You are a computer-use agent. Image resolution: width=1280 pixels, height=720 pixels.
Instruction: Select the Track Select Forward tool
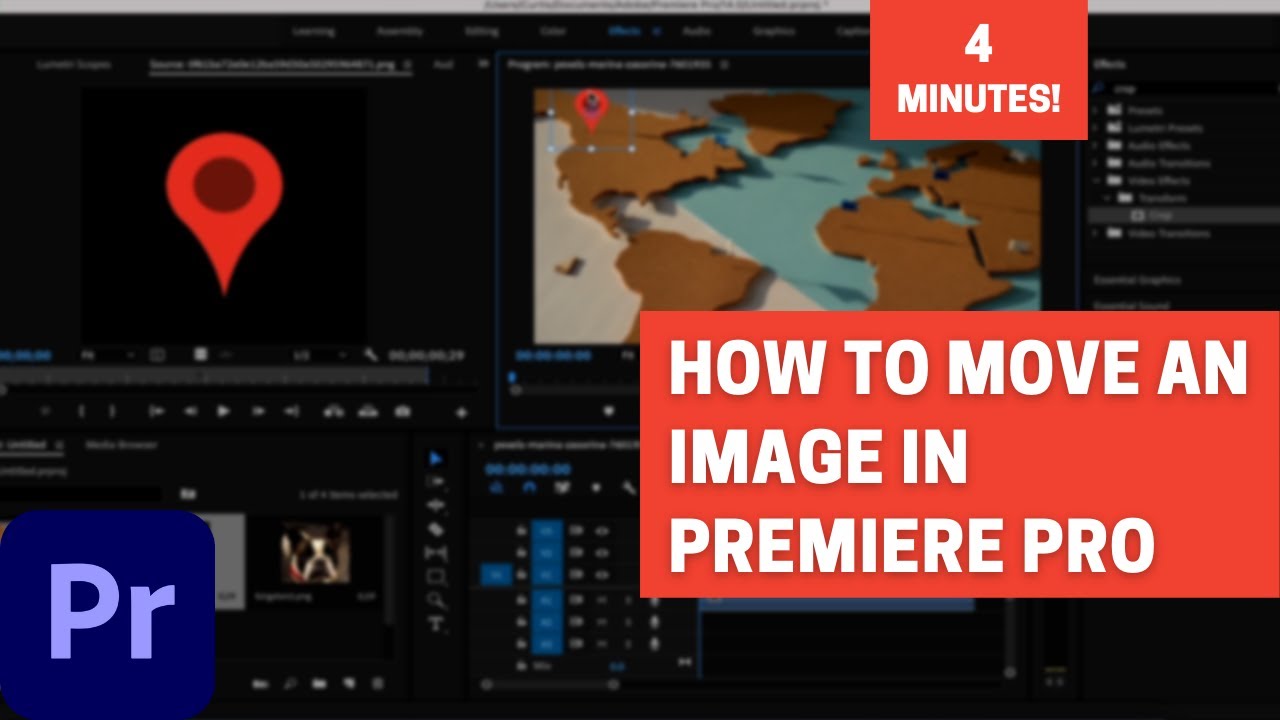(x=436, y=481)
